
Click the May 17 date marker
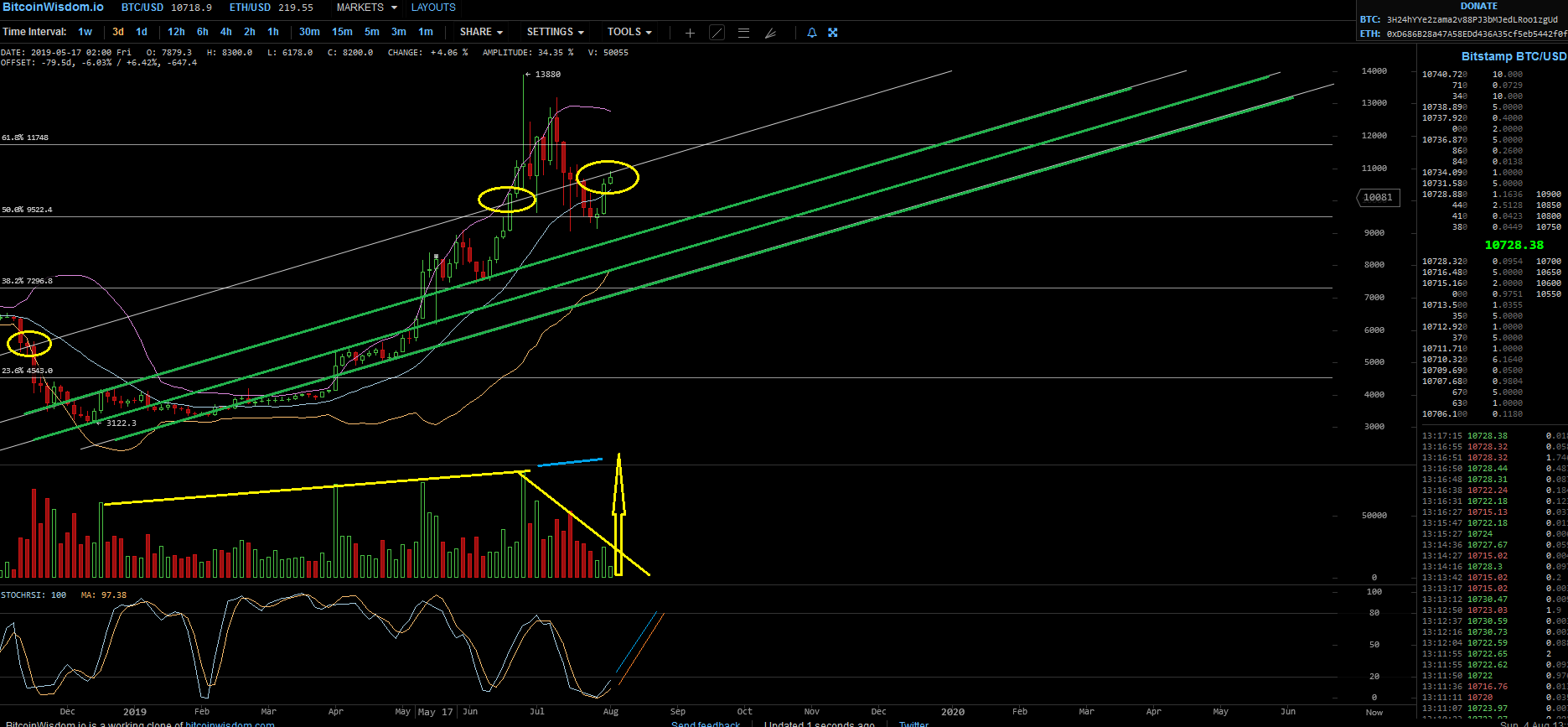point(435,712)
